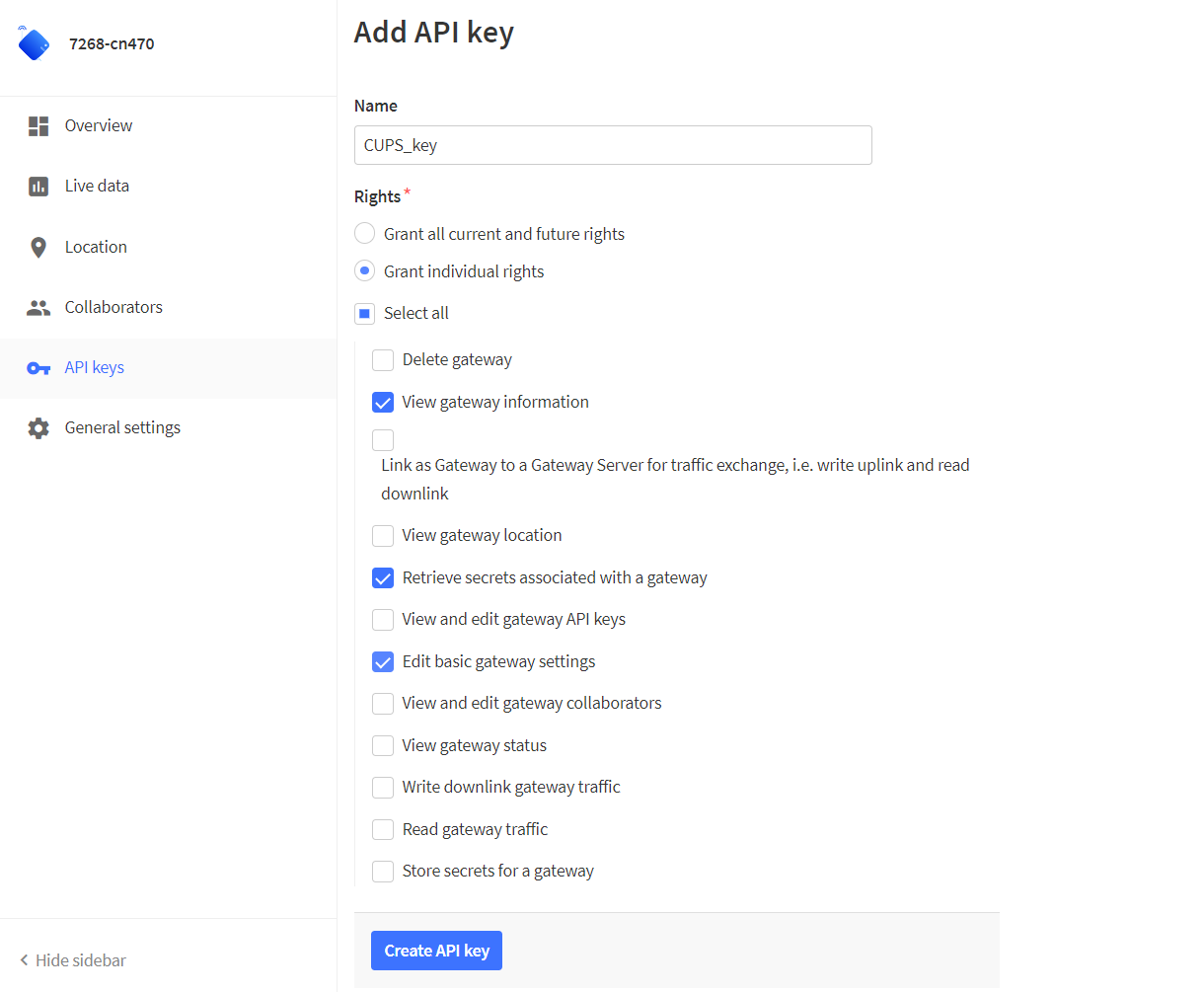This screenshot has height=992, width=1204.
Task: Disable Retrieve secrets associated with a gateway
Action: tap(383, 578)
